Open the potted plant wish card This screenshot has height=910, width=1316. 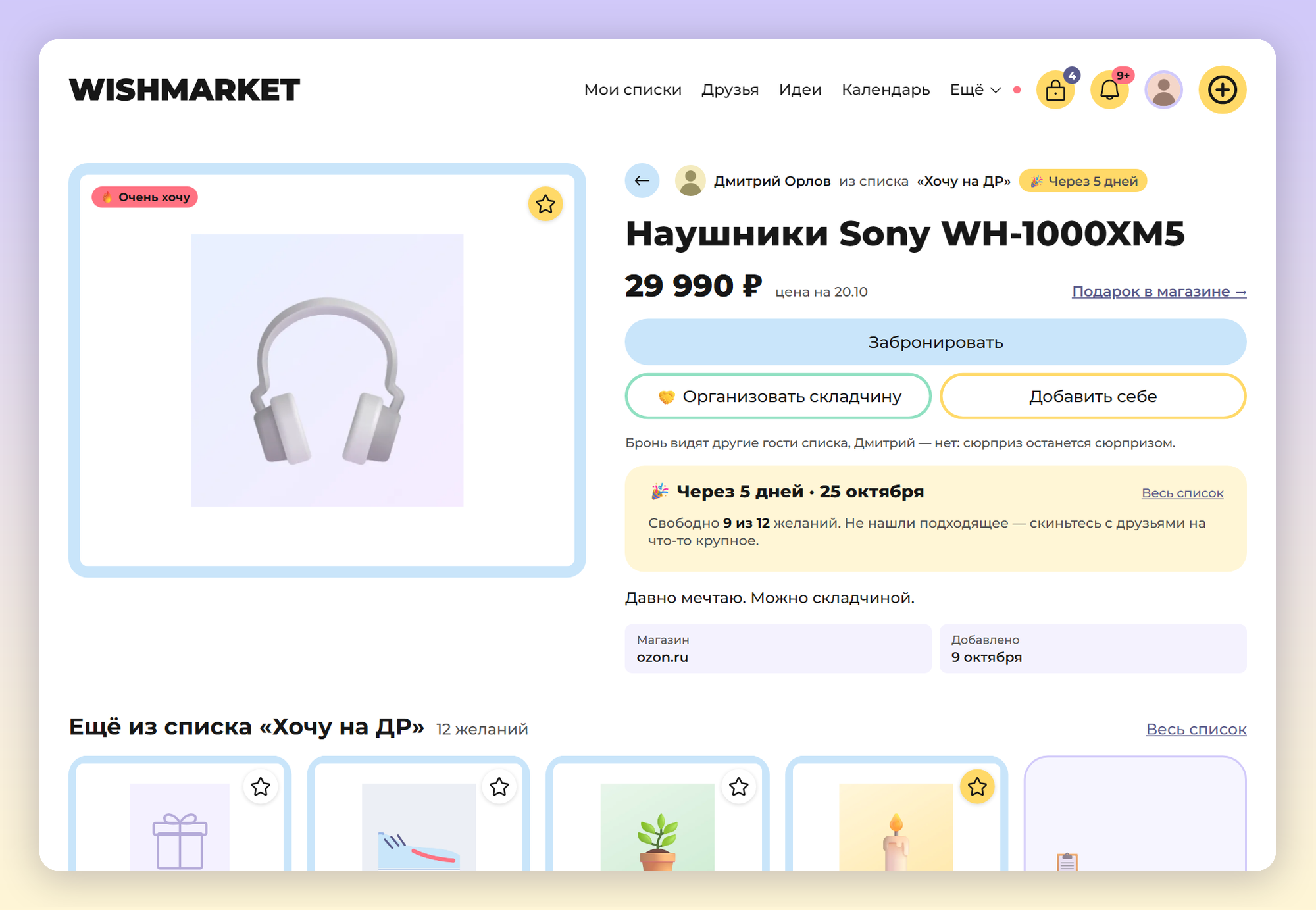click(x=657, y=814)
